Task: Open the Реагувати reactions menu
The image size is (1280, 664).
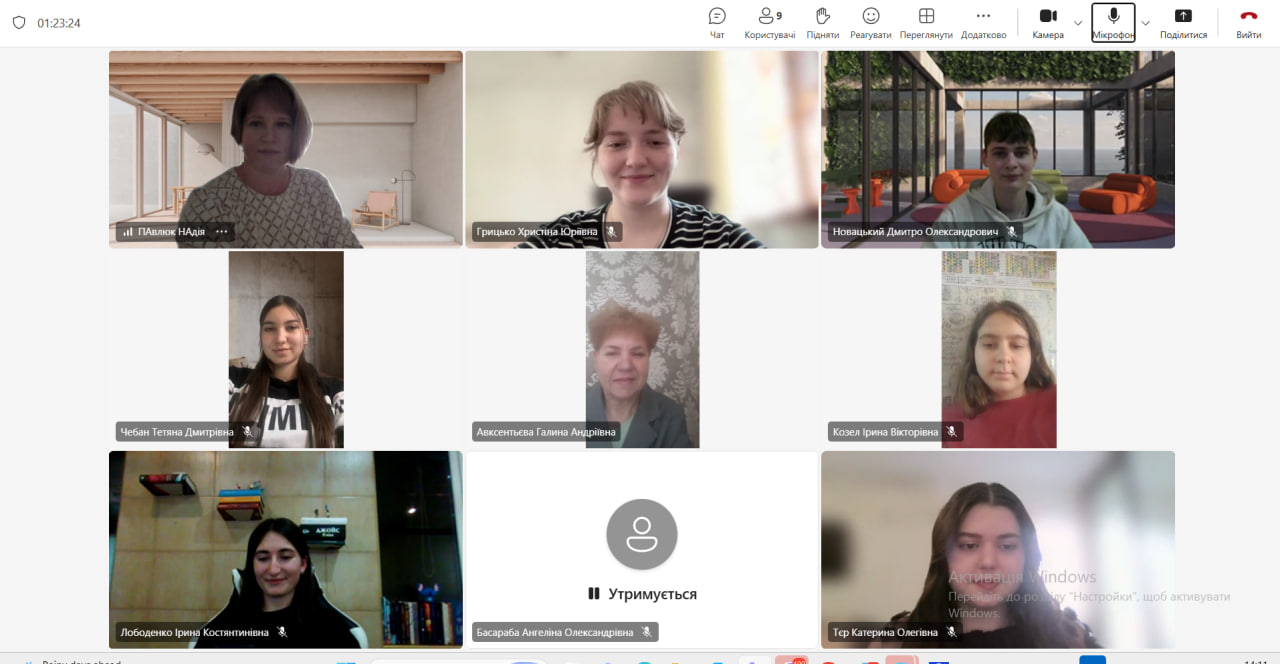Action: click(871, 22)
